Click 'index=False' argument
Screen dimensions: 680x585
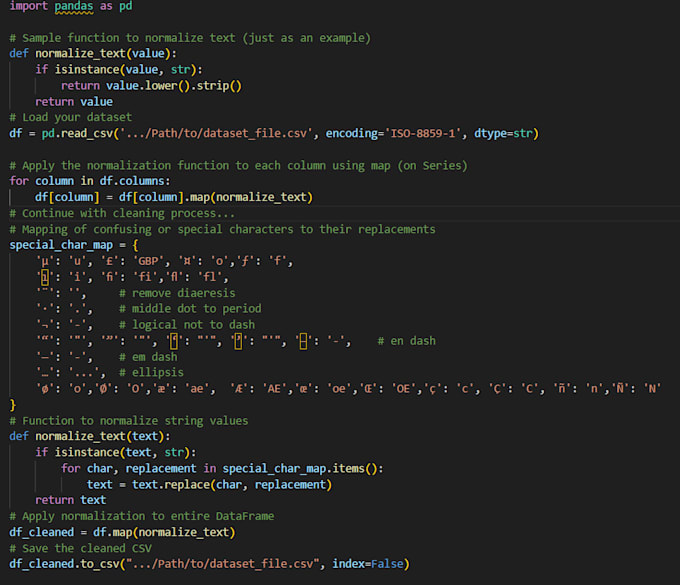point(368,564)
